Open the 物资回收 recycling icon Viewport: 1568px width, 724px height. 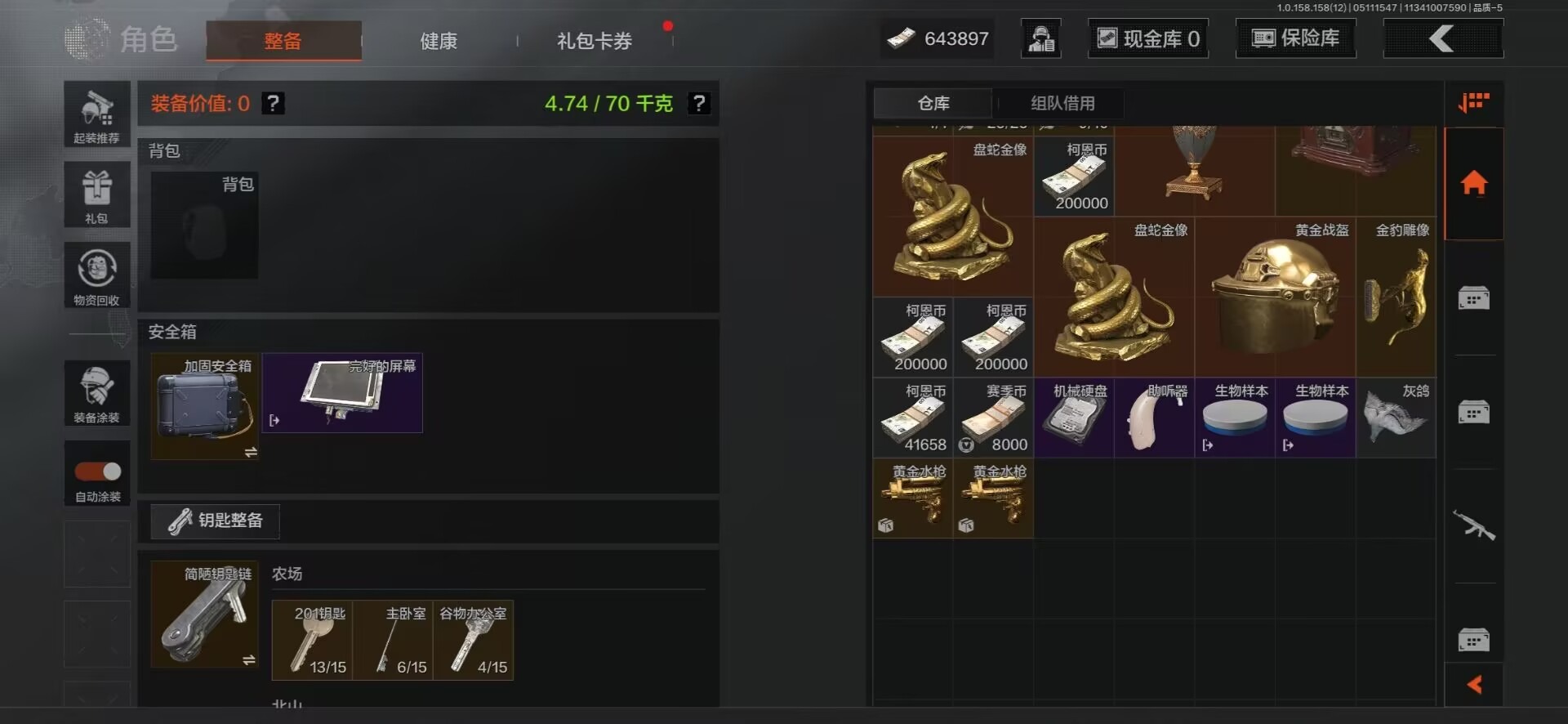tap(97, 275)
